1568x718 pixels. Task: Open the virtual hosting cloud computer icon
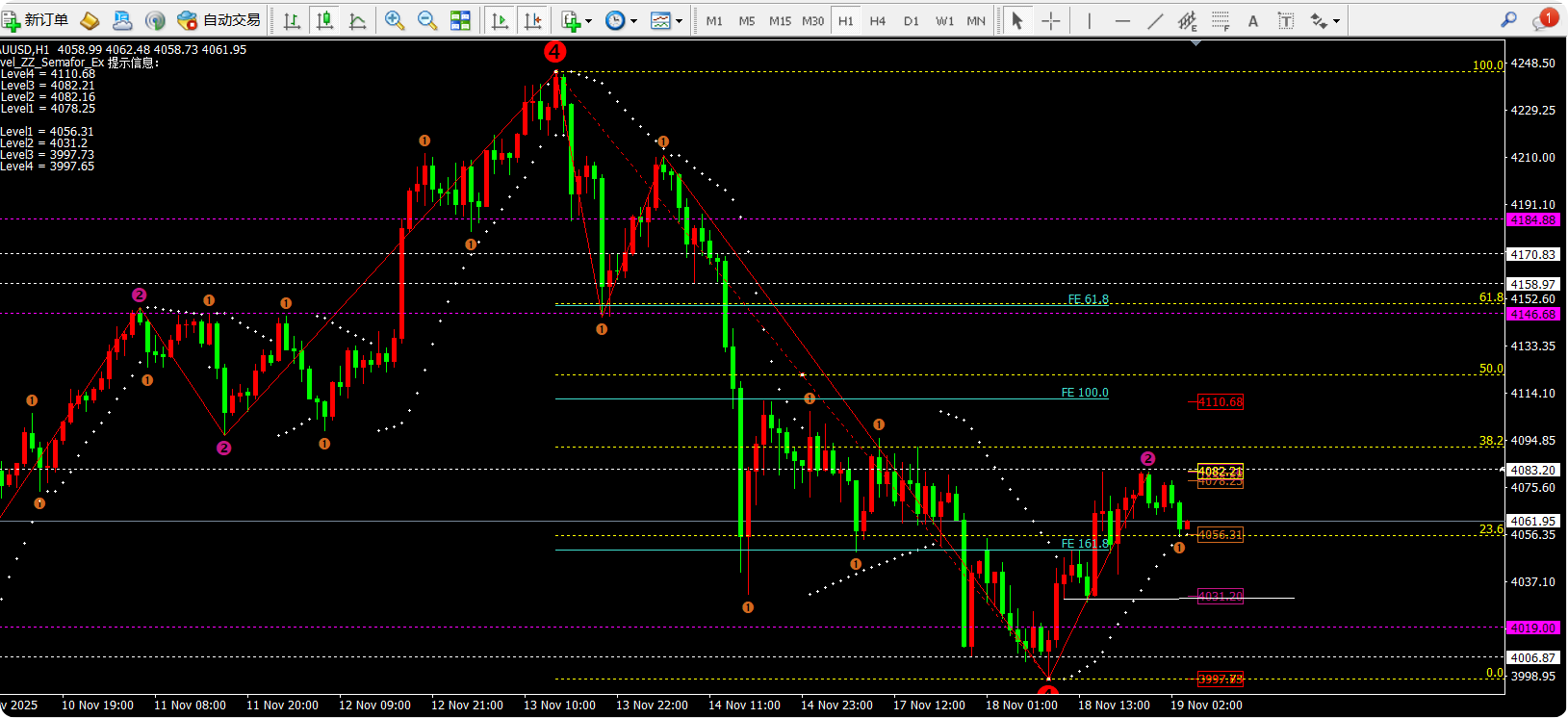[x=122, y=20]
